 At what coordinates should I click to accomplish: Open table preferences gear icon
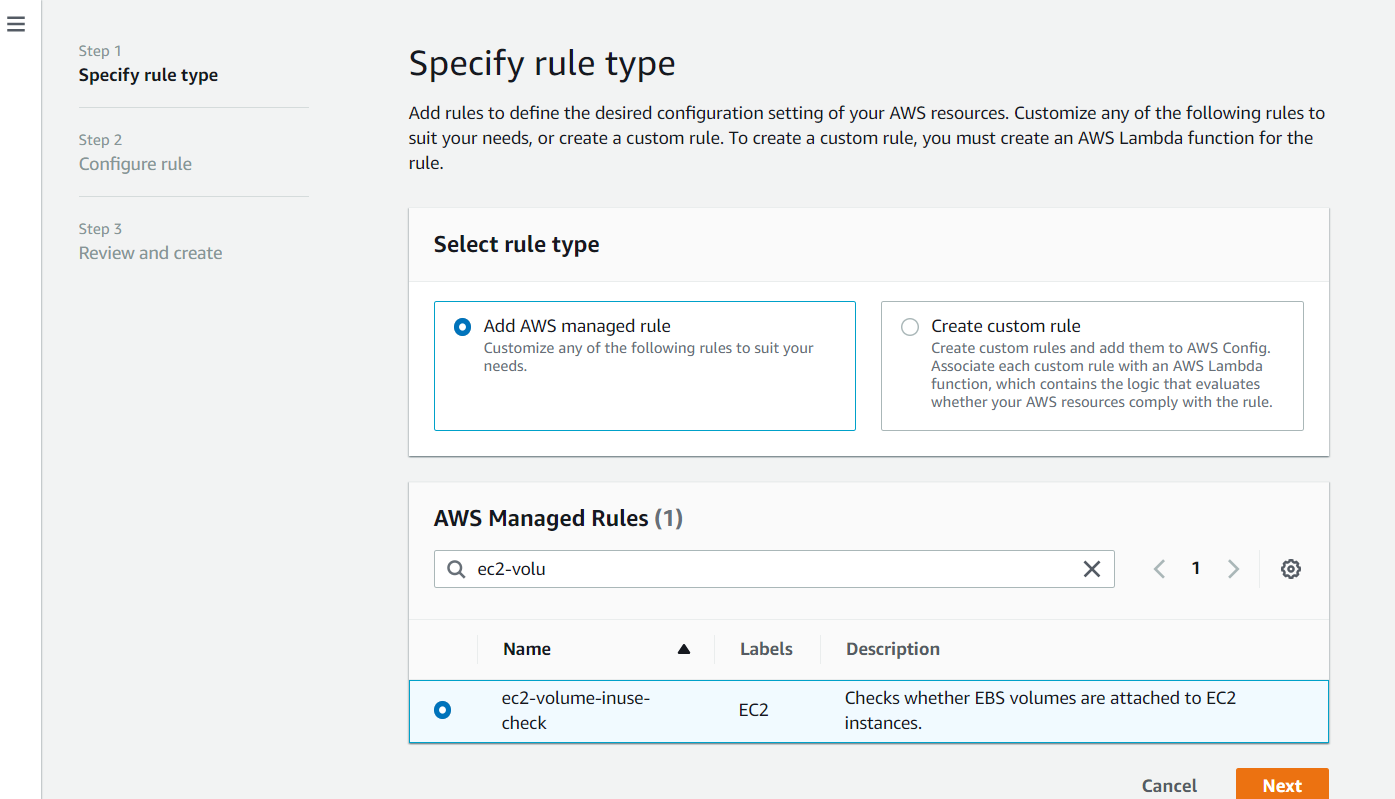click(x=1291, y=569)
